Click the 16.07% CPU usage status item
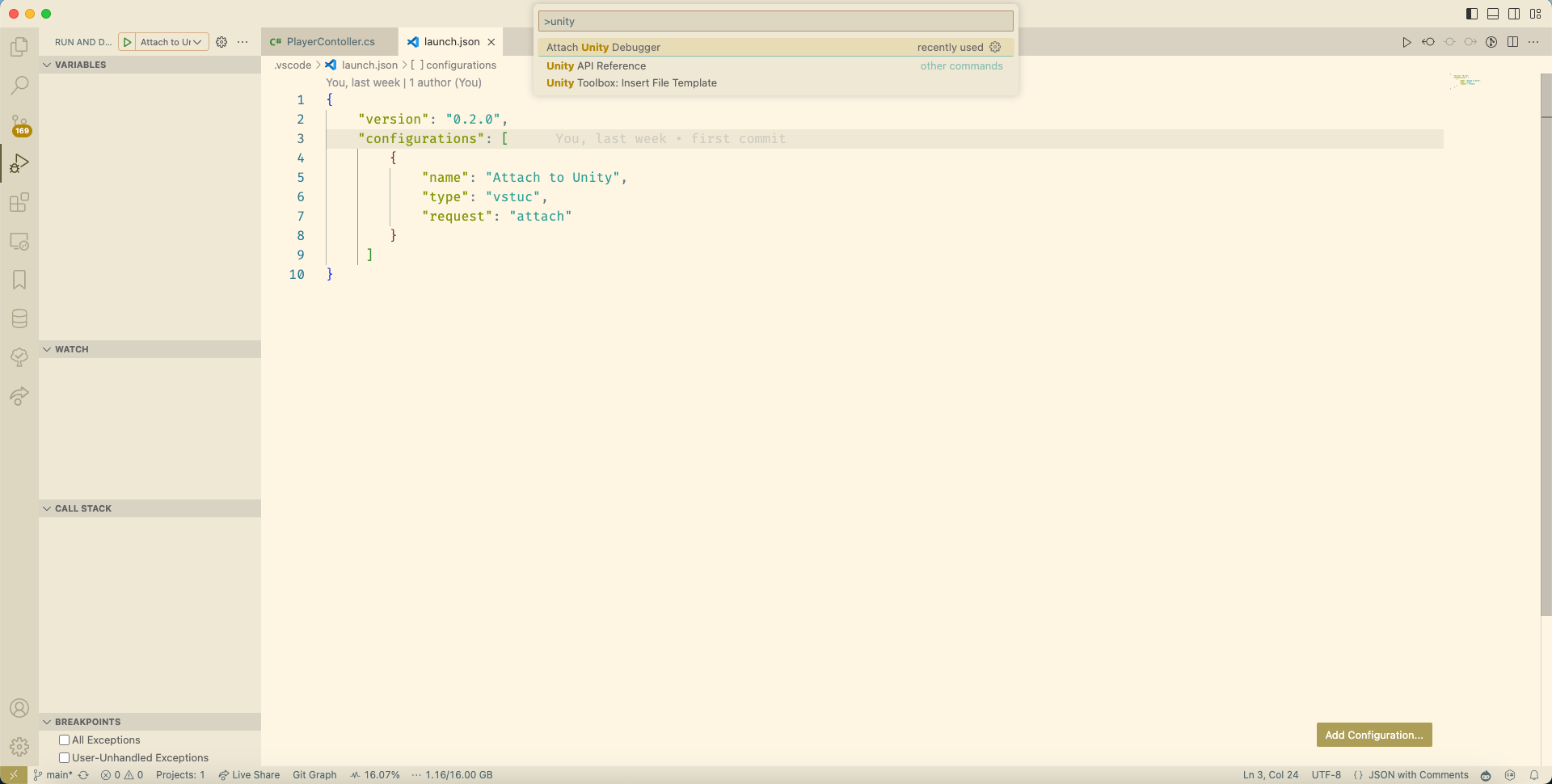This screenshot has width=1552, height=784. (375, 775)
